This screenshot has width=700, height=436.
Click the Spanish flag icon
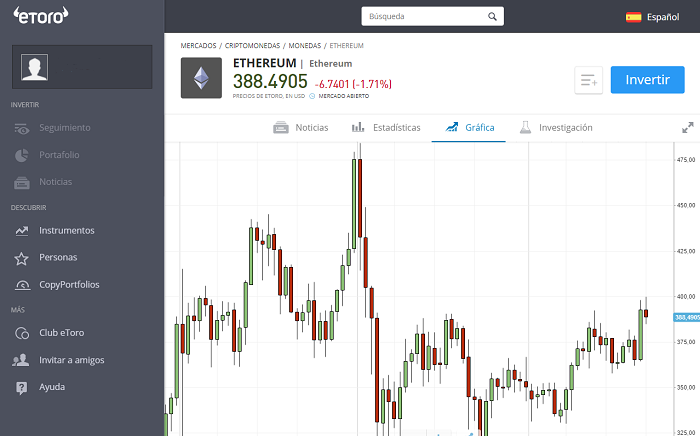pos(633,17)
